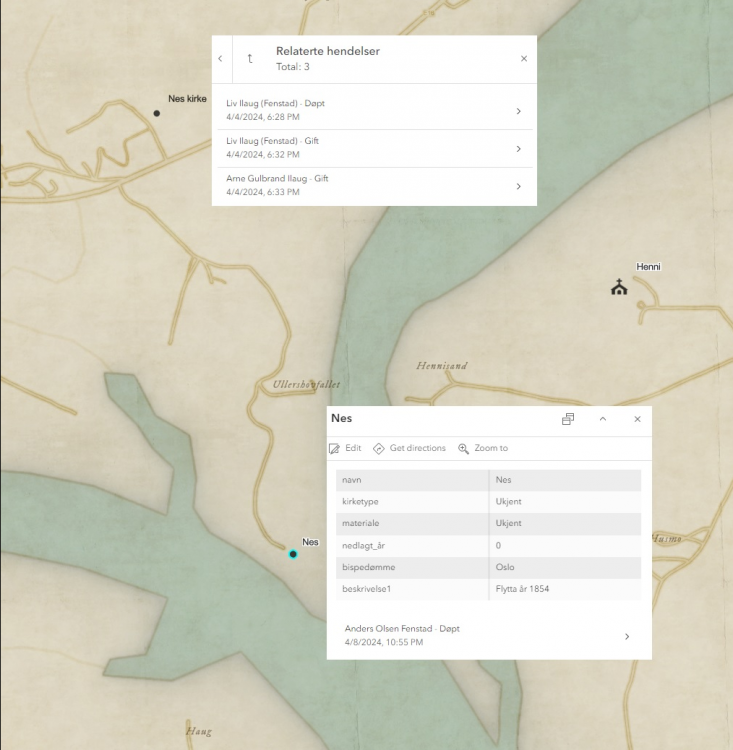The width and height of the screenshot is (733, 750).
Task: Select the Henni church icon on map
Action: click(x=619, y=288)
